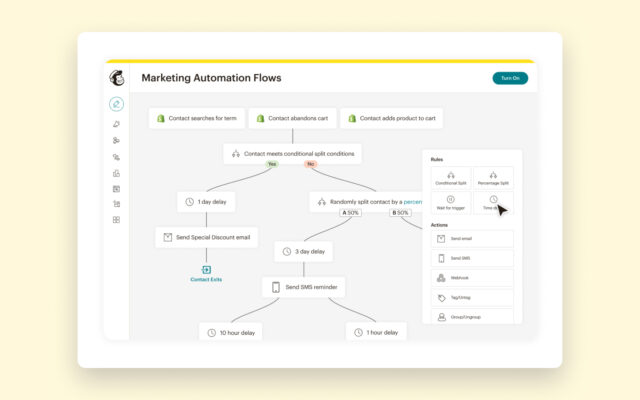Image resolution: width=640 pixels, height=400 pixels.
Task: Select the Contact searches for term trigger
Action: click(x=197, y=118)
